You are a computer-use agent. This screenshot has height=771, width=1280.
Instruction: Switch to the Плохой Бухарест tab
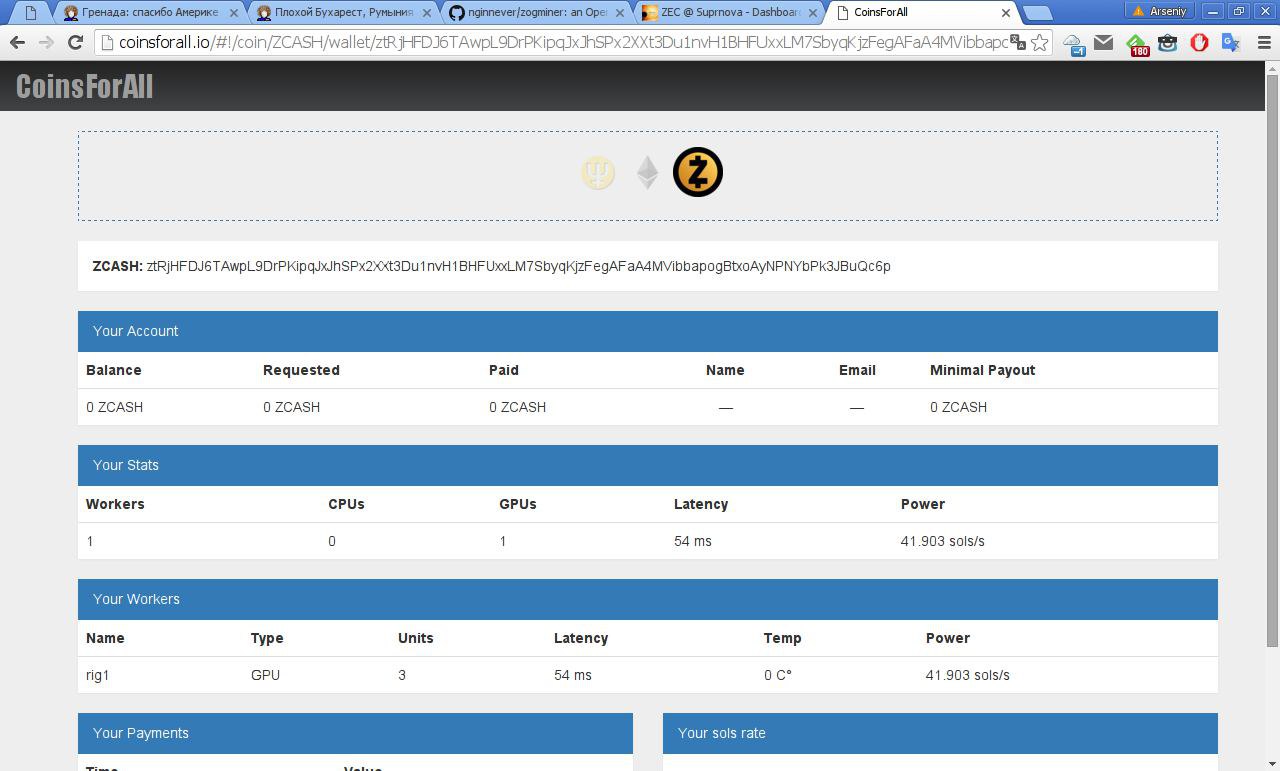pyautogui.click(x=343, y=13)
